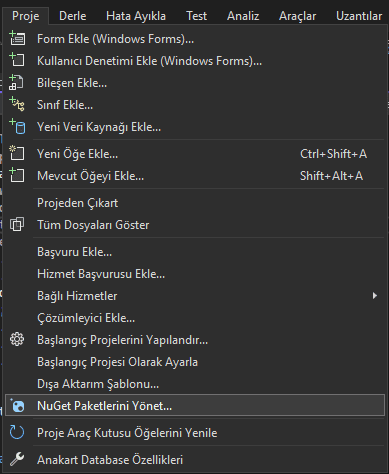Image resolution: width=389 pixels, height=474 pixels.
Task: Select Başvuru Ekle...
Action: [195, 252]
